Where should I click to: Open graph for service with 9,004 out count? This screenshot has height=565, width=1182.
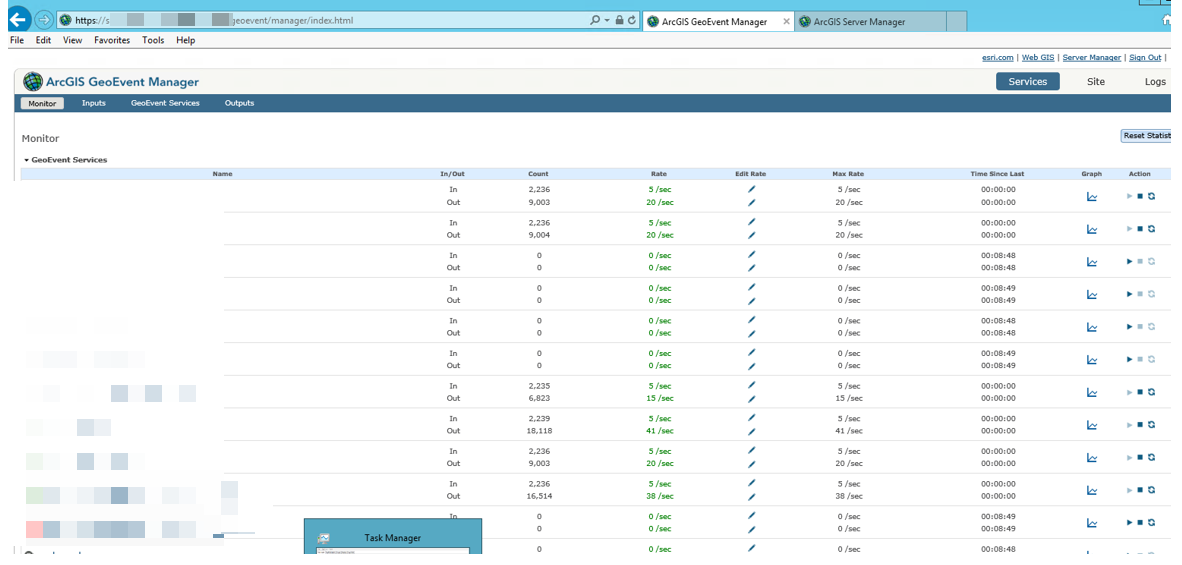[1092, 229]
